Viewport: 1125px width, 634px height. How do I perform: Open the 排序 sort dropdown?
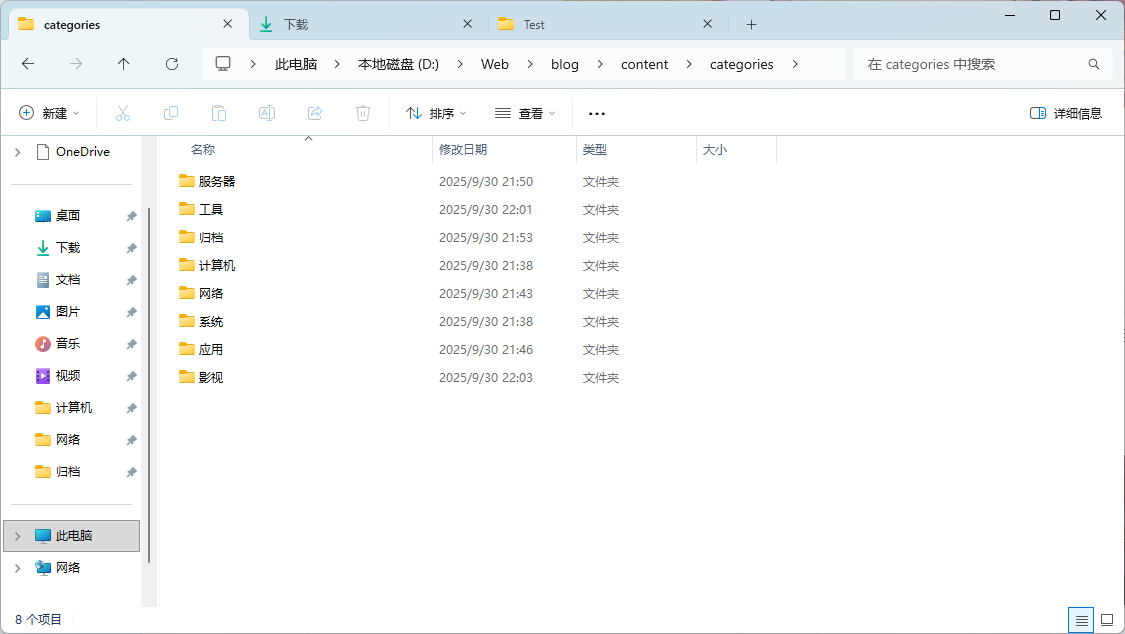[x=436, y=114]
